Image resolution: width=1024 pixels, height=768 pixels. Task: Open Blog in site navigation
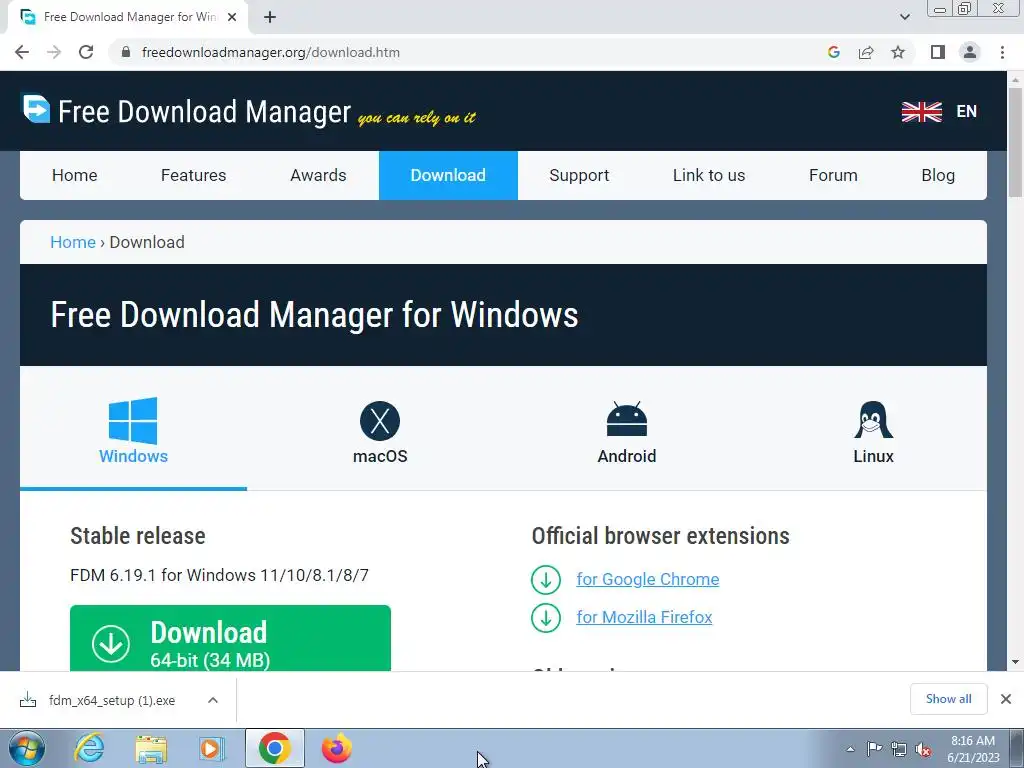coord(938,175)
